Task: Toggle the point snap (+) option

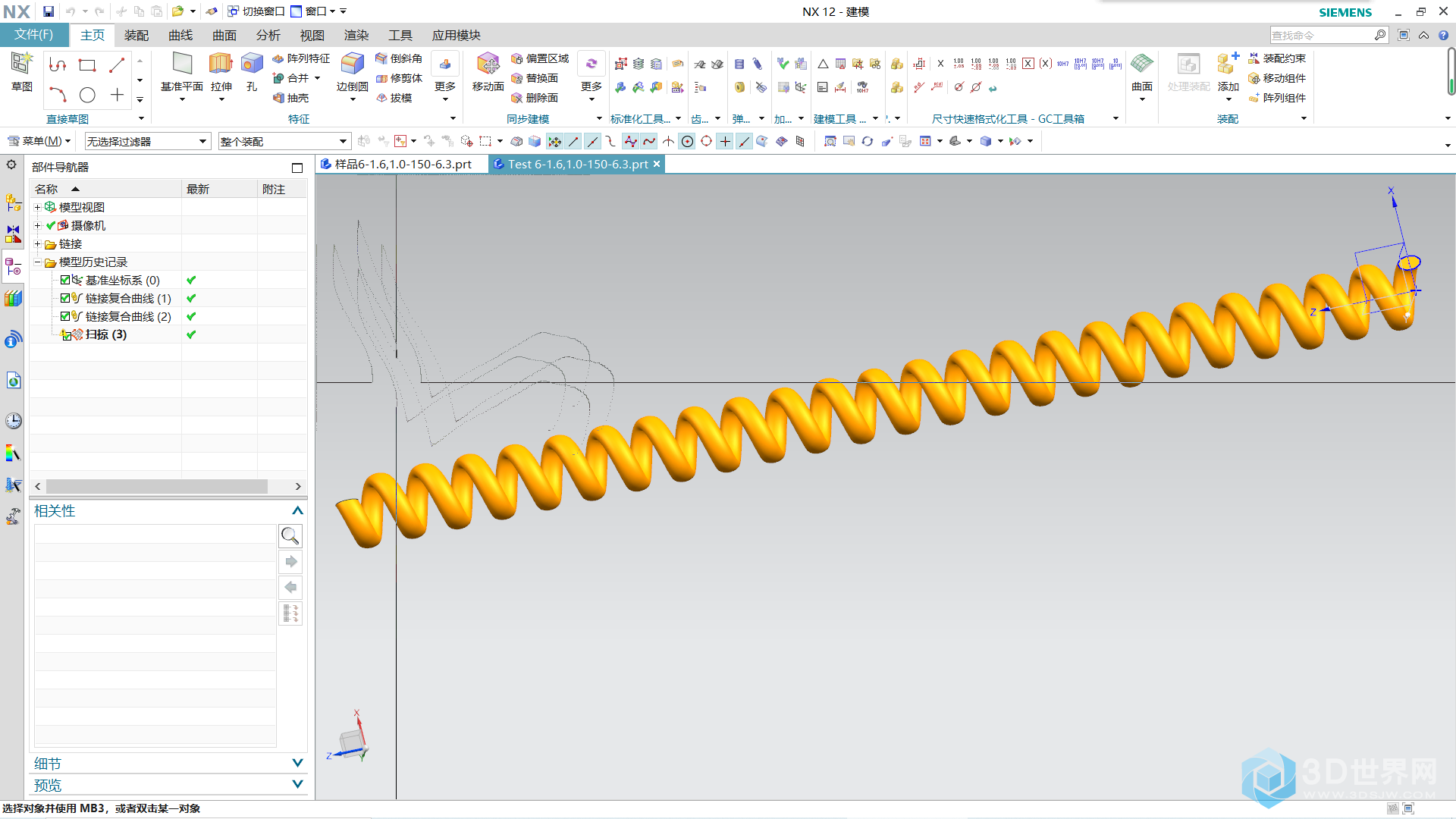Action: [725, 141]
